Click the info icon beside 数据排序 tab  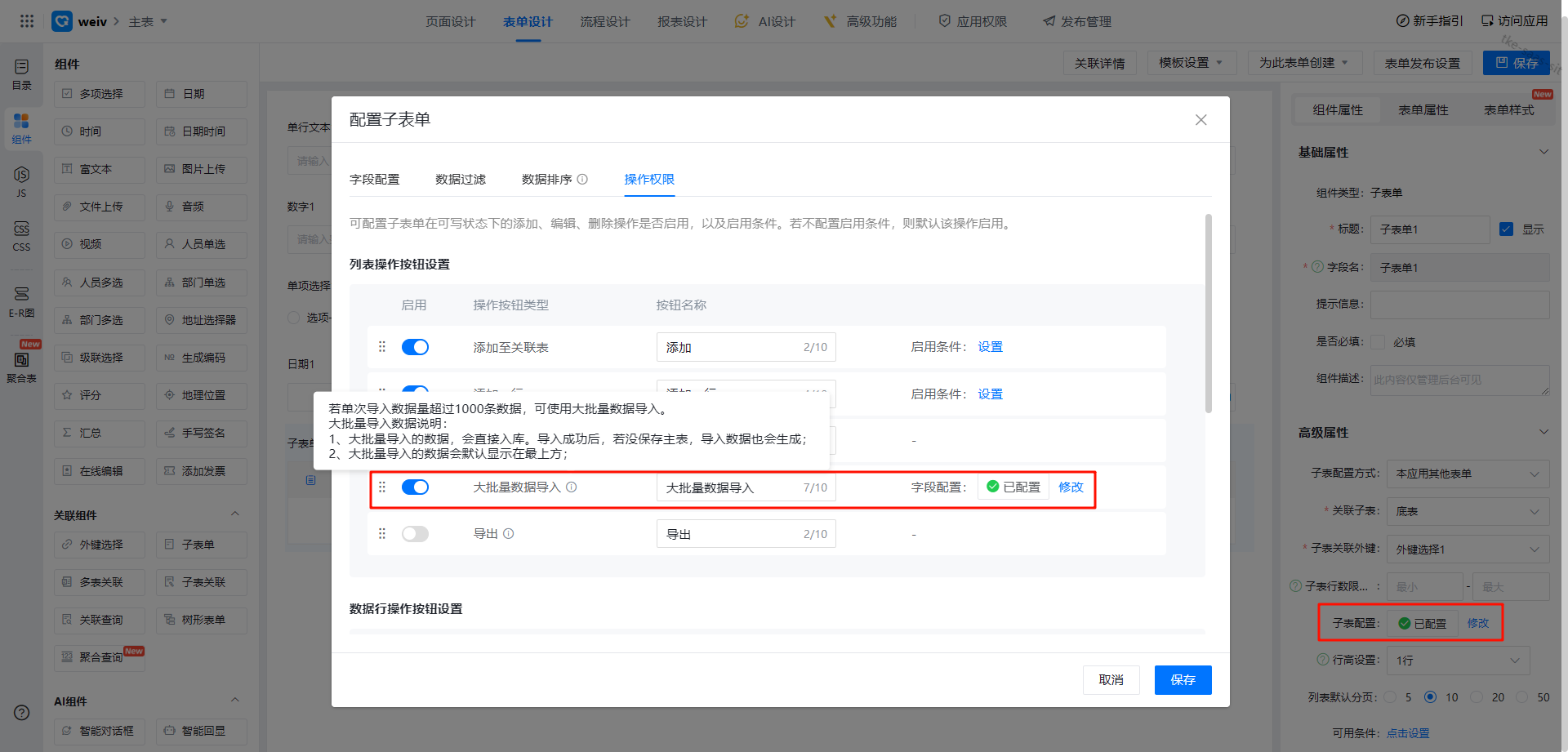582,180
